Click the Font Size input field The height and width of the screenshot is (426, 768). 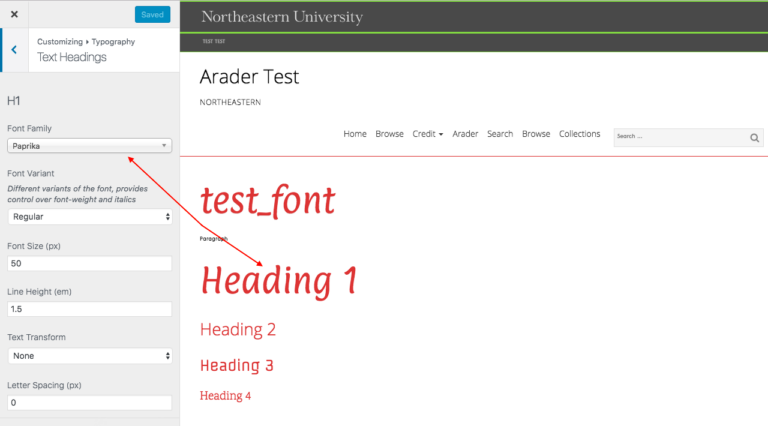pos(89,264)
